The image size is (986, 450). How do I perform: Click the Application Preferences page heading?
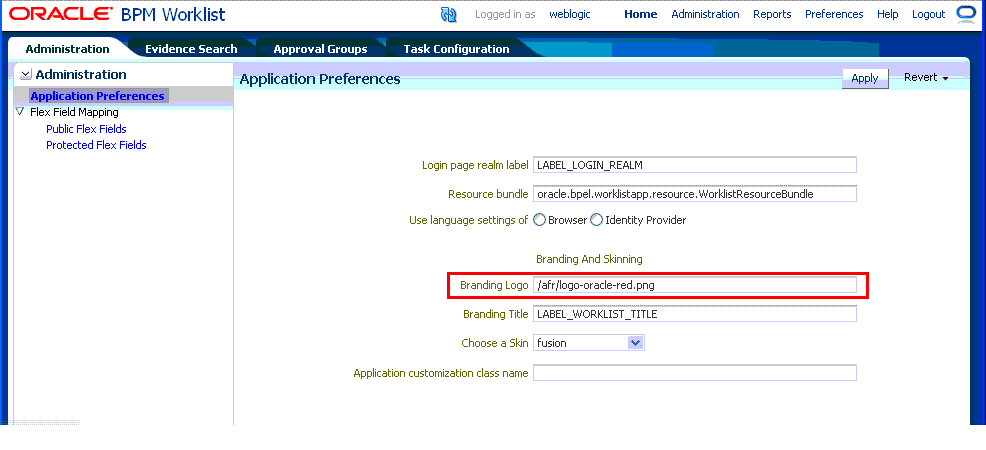[x=320, y=79]
